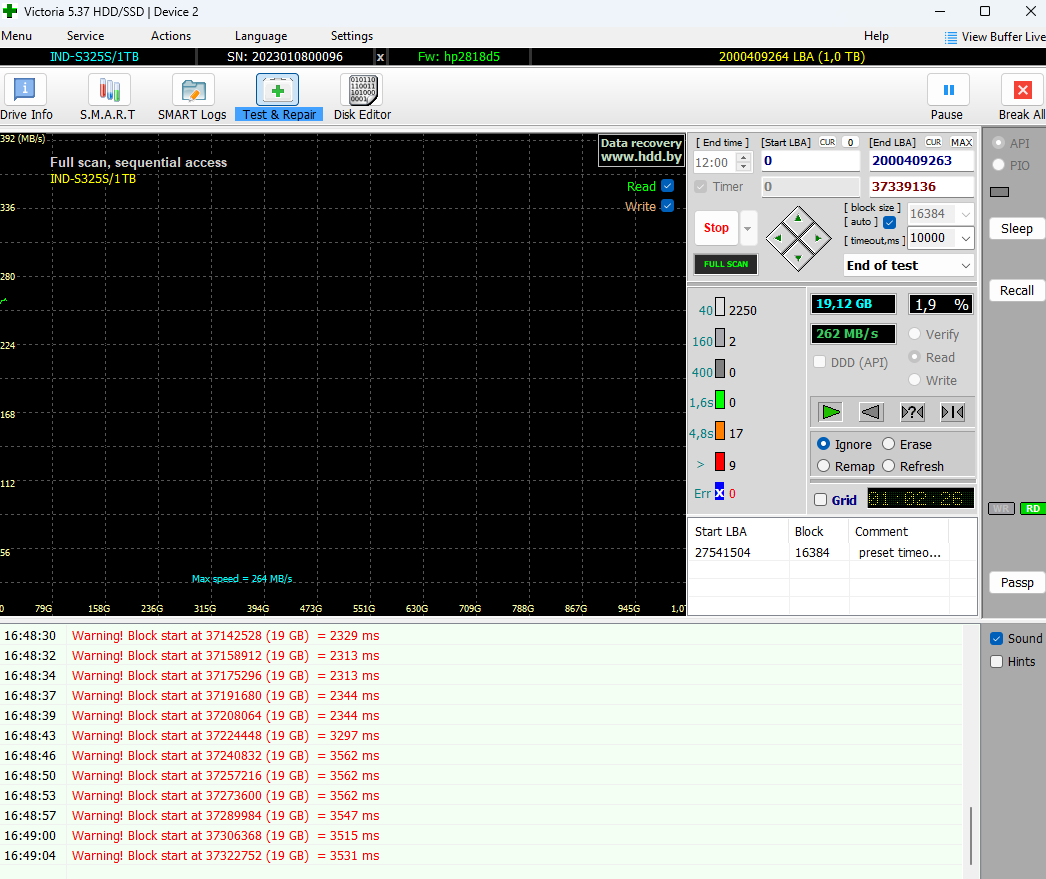This screenshot has height=879, width=1046.
Task: Click the Recall button
Action: click(1017, 291)
